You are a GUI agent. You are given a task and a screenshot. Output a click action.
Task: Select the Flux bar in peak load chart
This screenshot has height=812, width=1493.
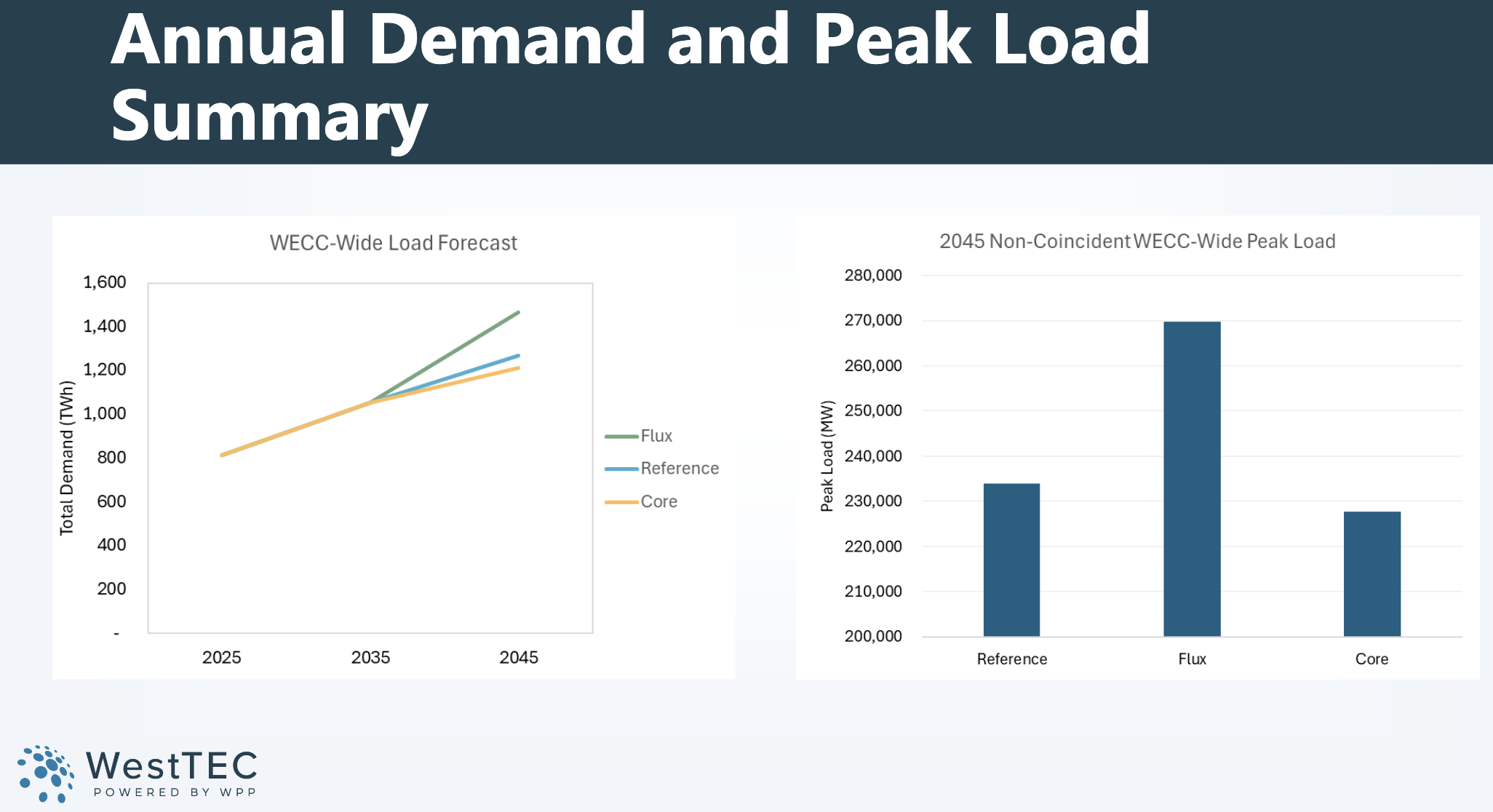point(1192,479)
